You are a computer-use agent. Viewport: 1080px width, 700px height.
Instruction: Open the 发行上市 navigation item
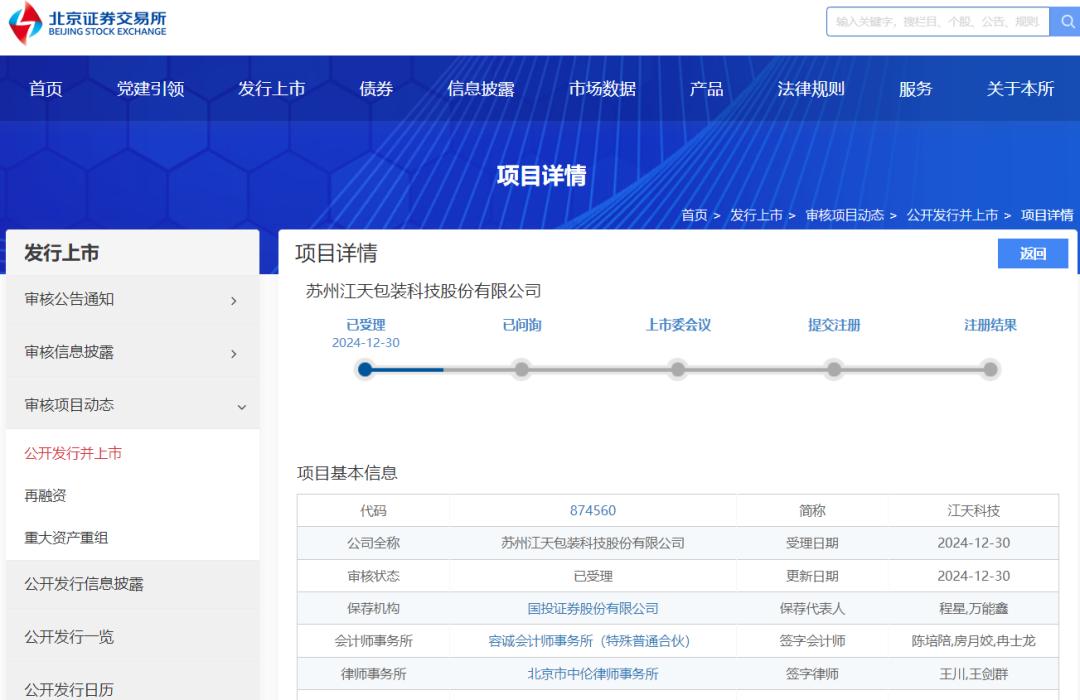click(271, 89)
